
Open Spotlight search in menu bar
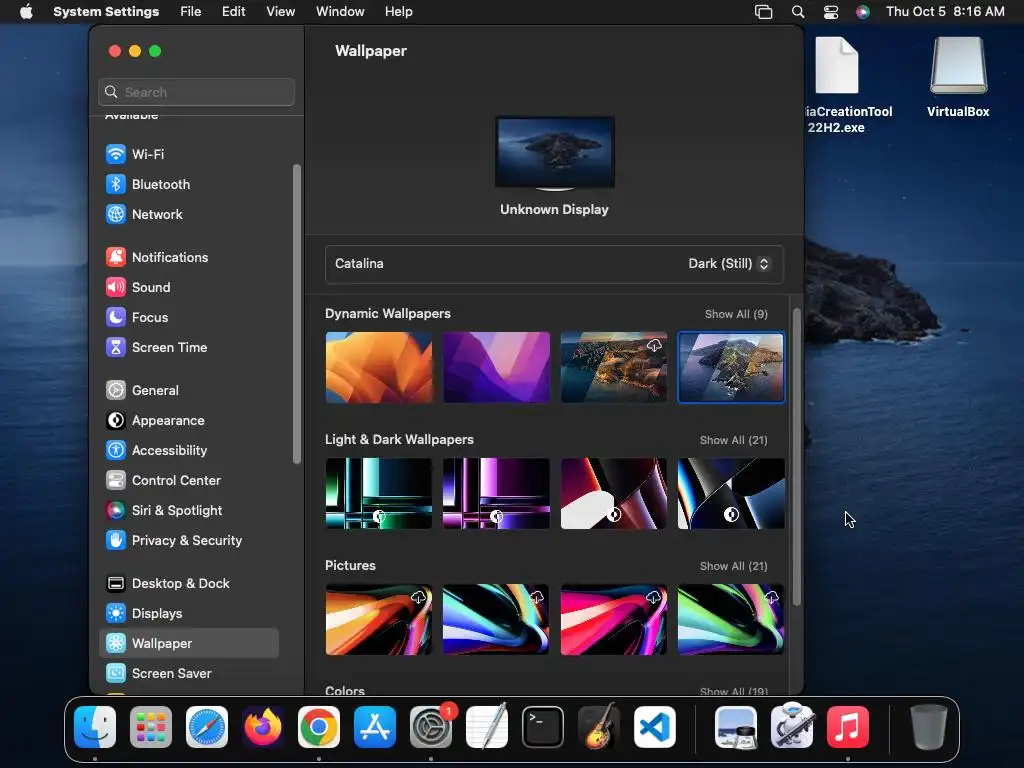tap(797, 12)
